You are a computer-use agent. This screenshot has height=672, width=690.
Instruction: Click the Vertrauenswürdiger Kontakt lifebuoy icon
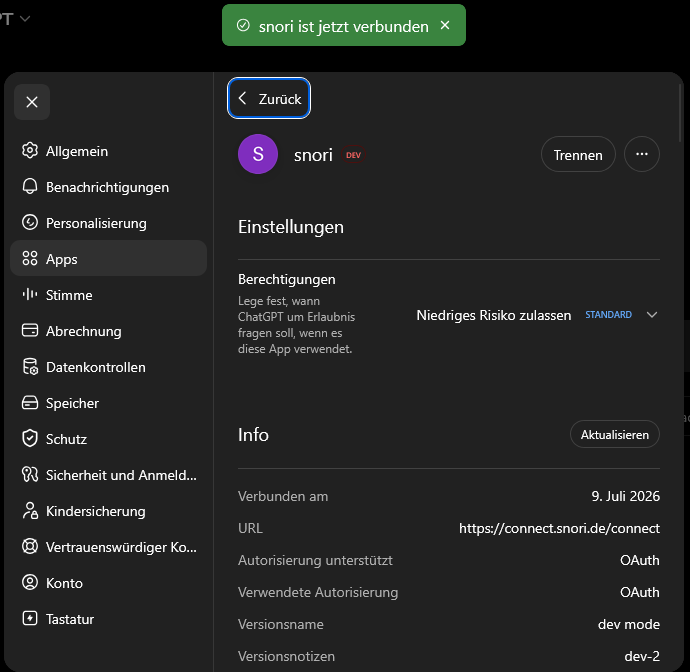30,547
